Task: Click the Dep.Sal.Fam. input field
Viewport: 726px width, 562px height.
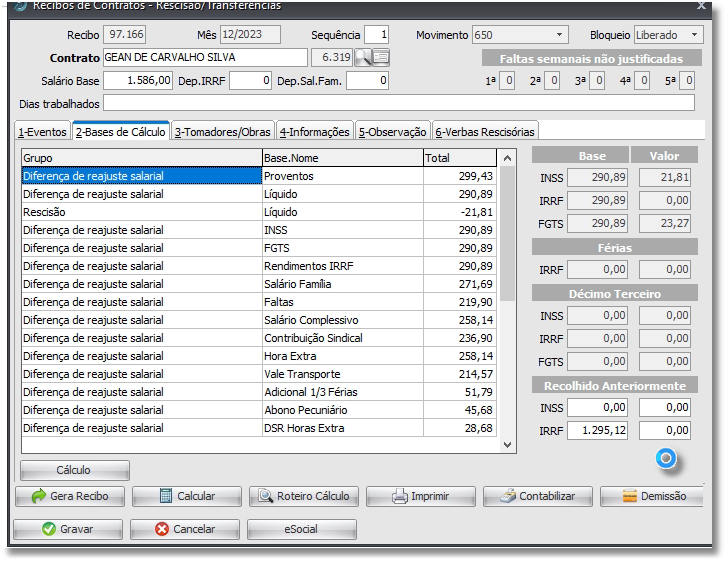Action: point(367,81)
